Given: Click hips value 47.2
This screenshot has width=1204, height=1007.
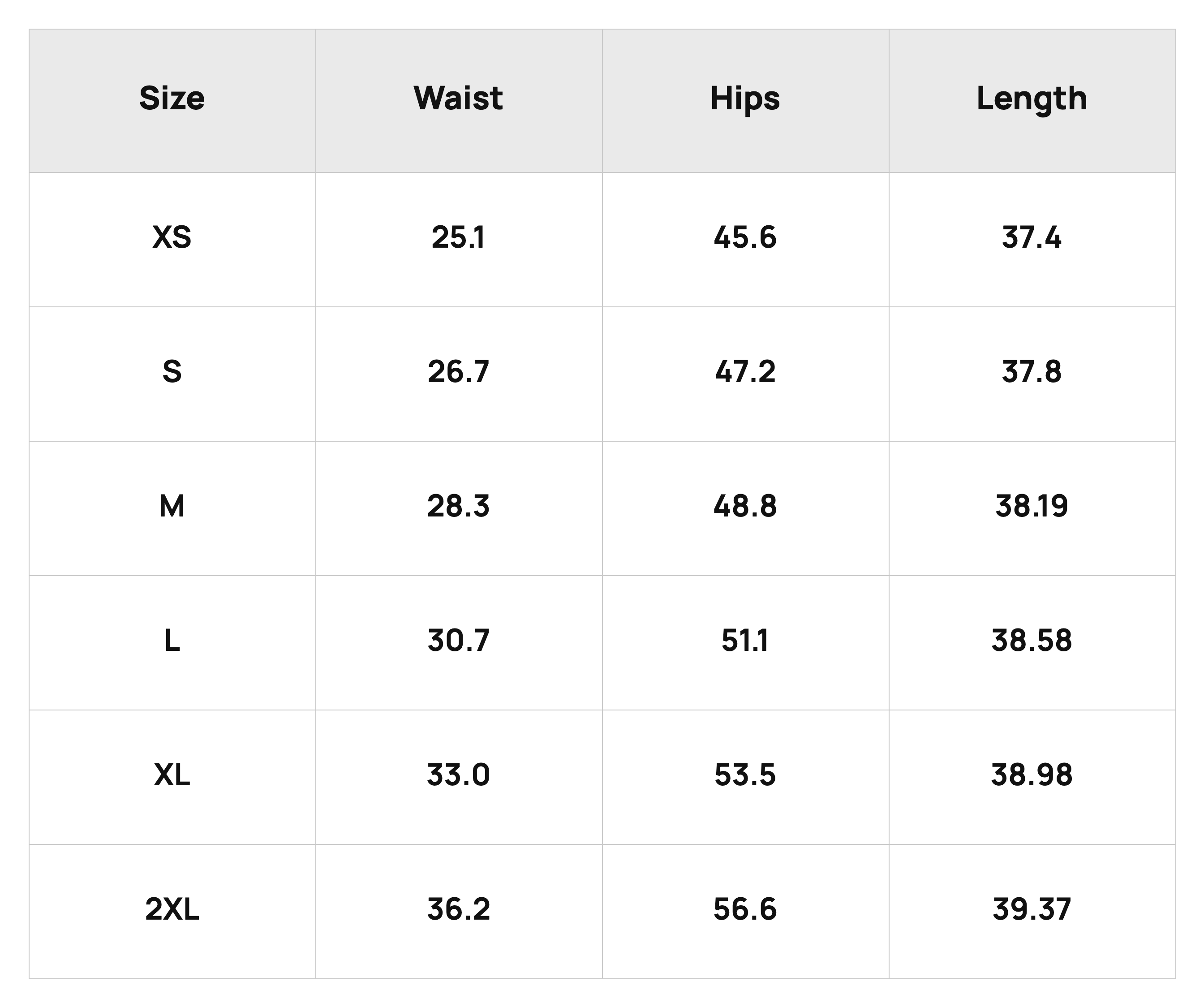Looking at the screenshot, I should coord(745,371).
